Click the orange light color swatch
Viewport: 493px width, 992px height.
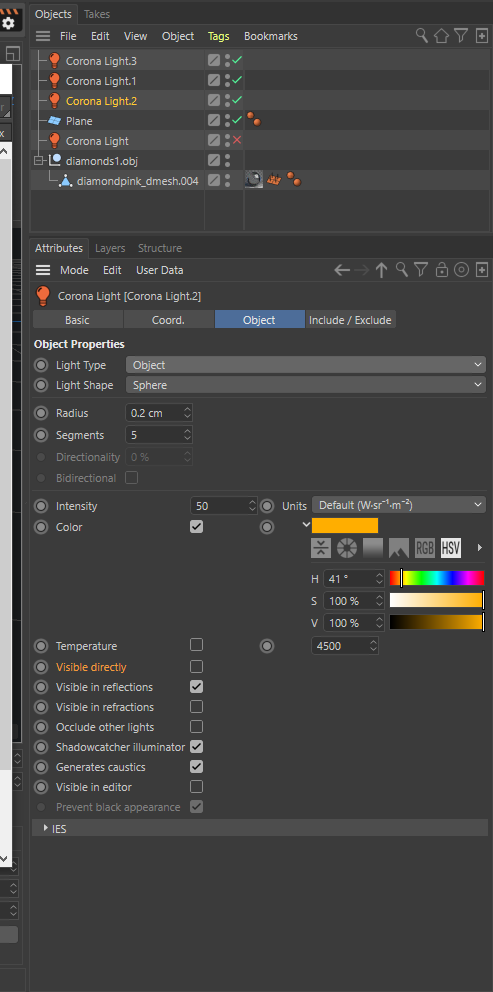click(x=345, y=526)
